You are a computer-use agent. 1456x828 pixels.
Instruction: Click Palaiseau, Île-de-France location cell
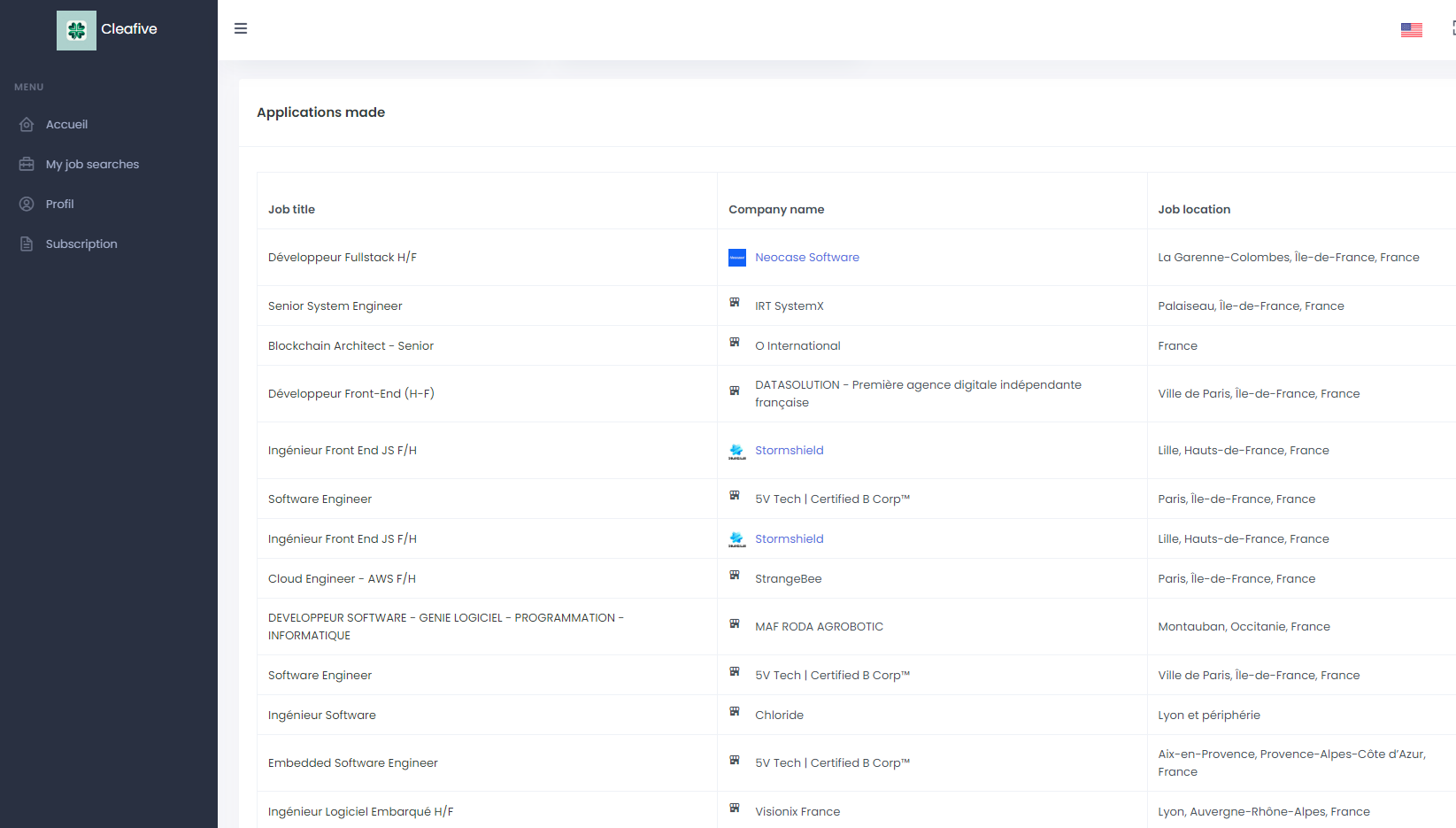[x=1251, y=306]
